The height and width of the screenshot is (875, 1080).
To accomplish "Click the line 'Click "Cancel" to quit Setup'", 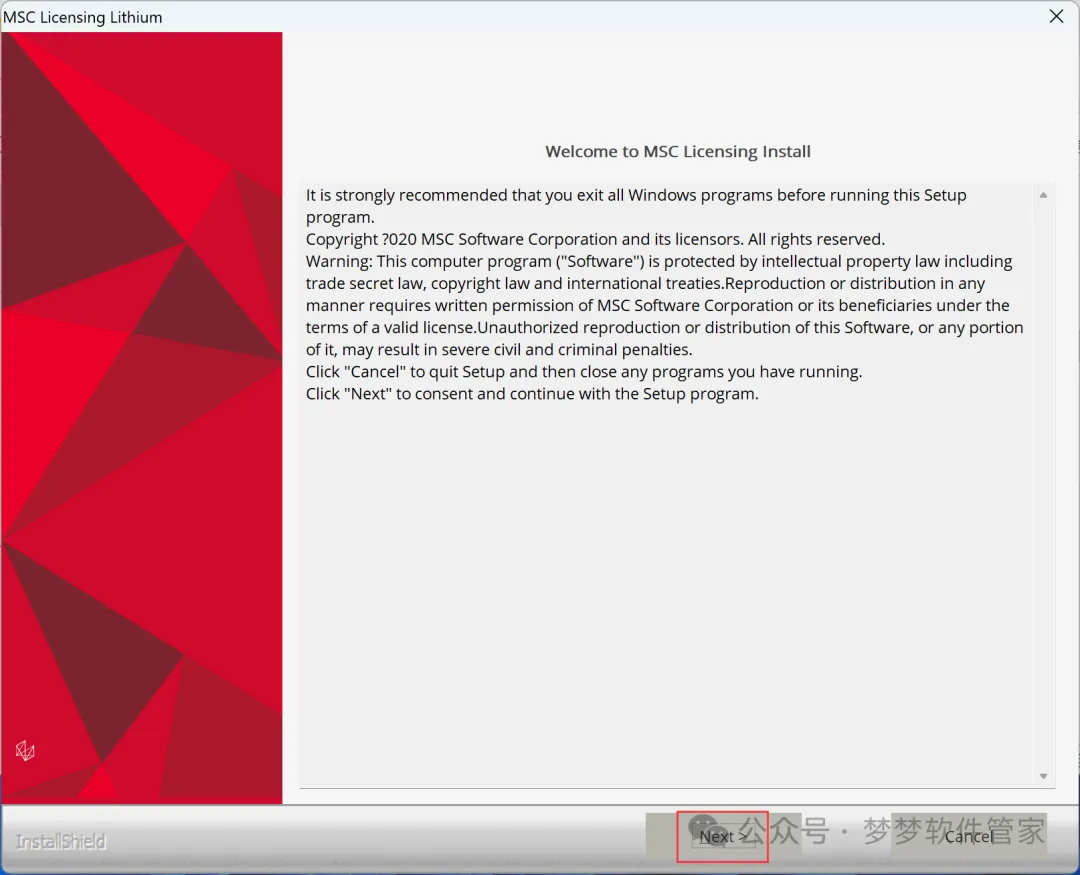I will coord(584,371).
